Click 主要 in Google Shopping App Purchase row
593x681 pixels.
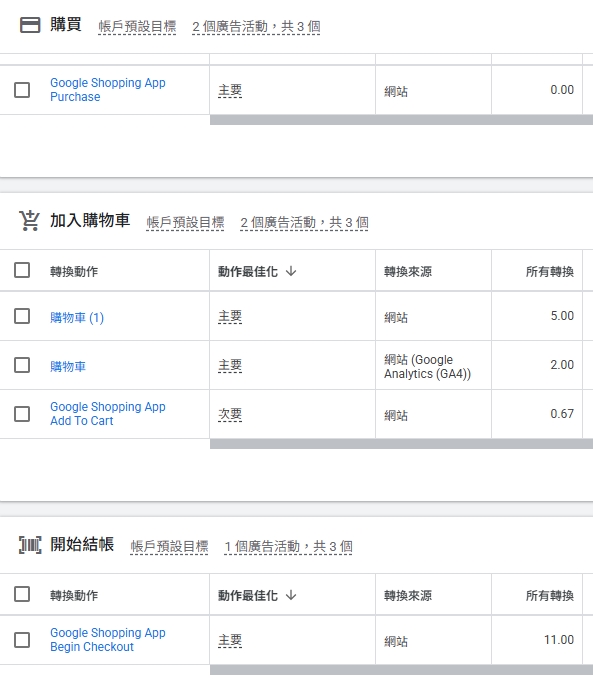[x=230, y=90]
